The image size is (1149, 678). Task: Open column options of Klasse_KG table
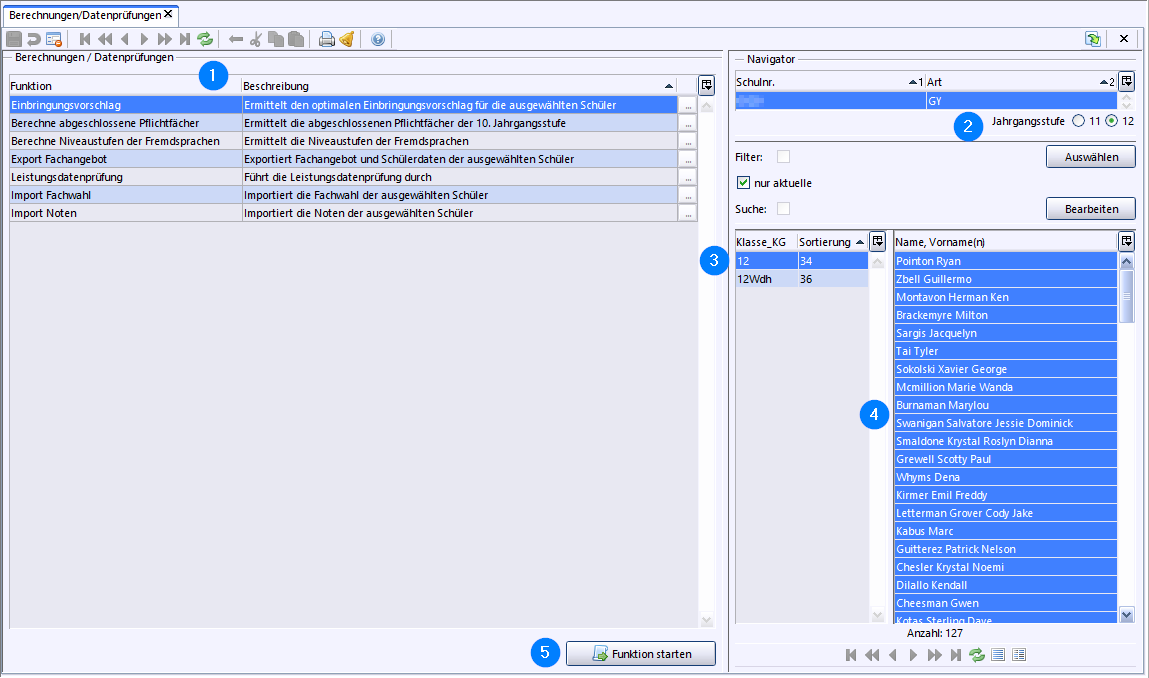tap(877, 241)
